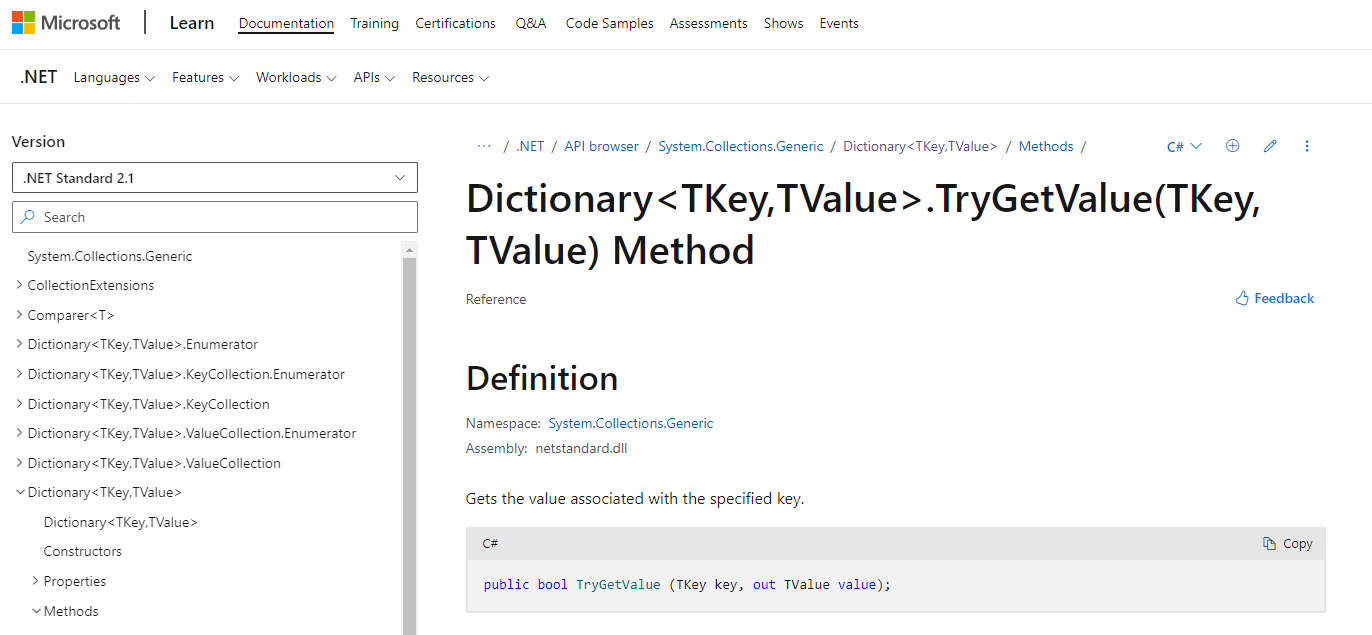Viewport: 1372px width, 635px height.
Task: Expand the Dictionary<TKey,TValue>.ValueCollection node
Action: (20, 463)
